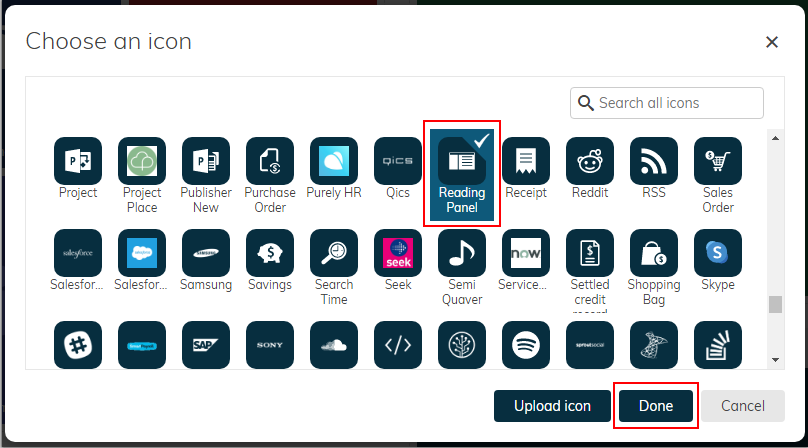Viewport: 808px width, 448px height.
Task: Select the Samsung icon
Action: 206,253
